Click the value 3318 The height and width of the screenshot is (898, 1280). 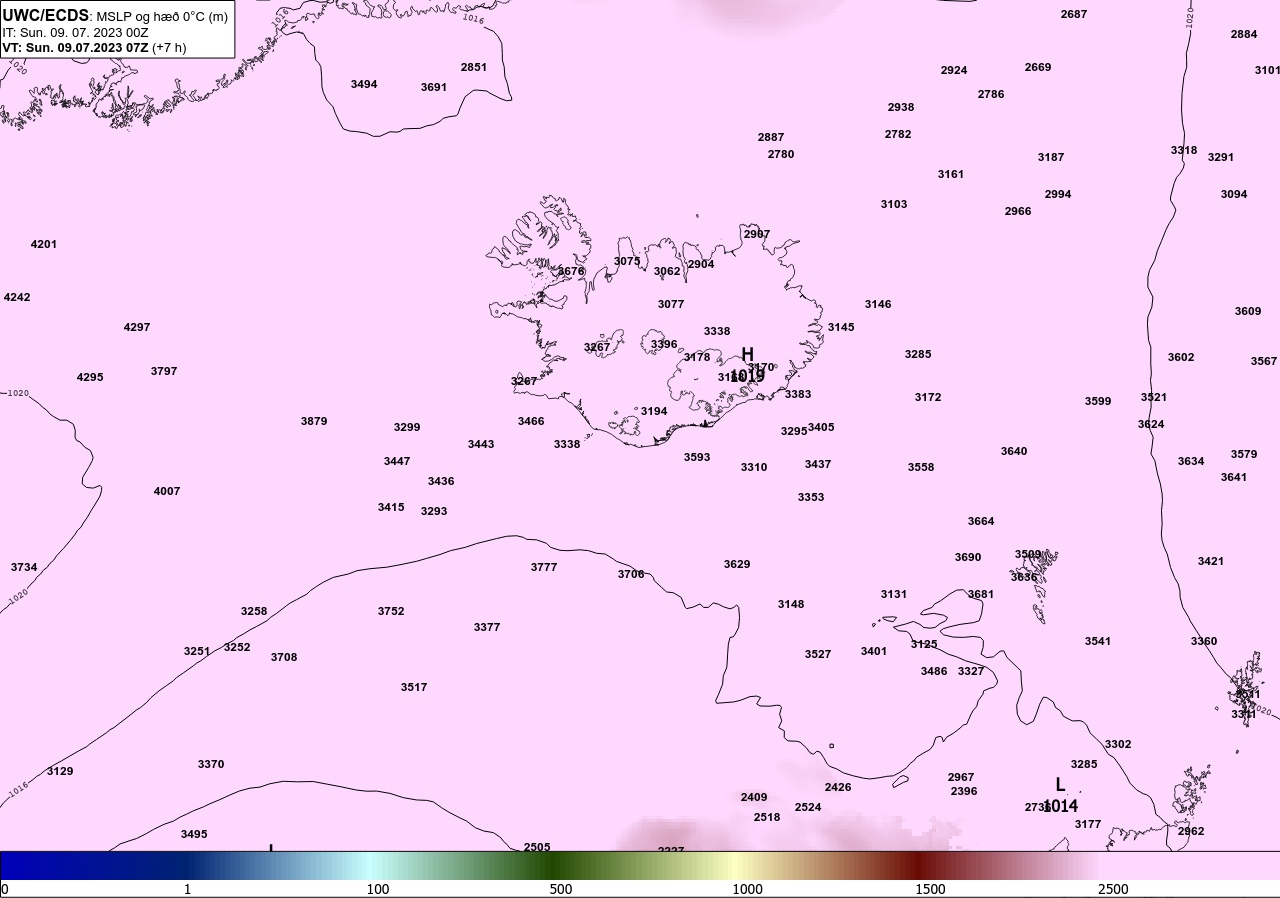(1184, 150)
